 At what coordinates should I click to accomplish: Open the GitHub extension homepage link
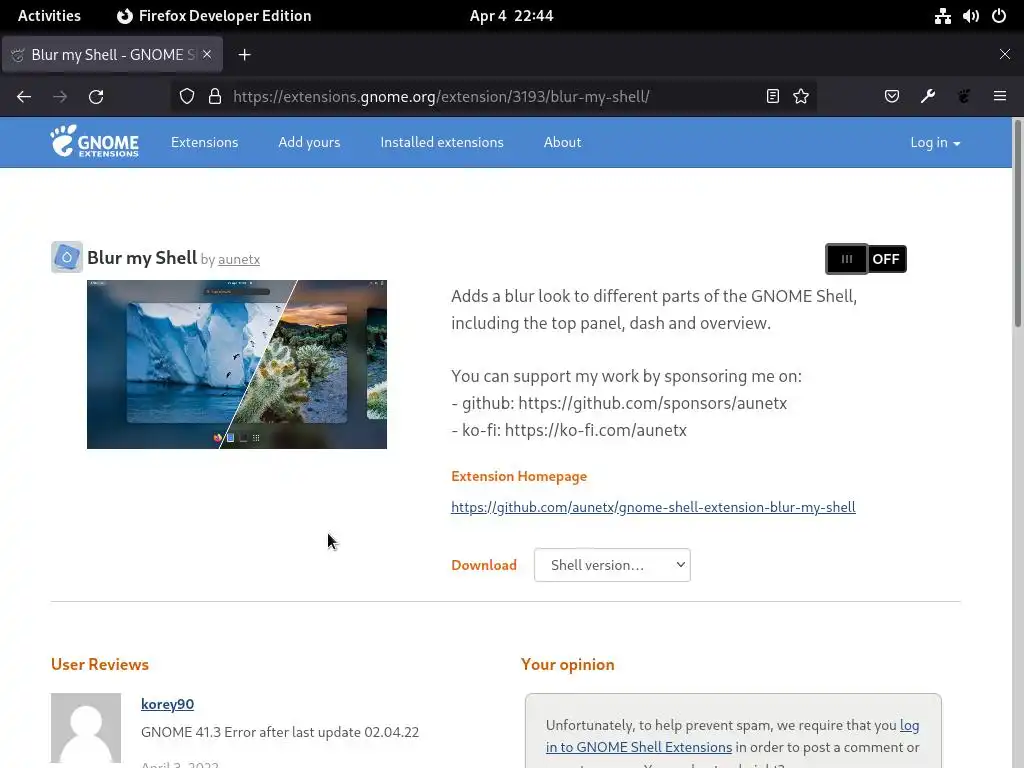coord(653,507)
